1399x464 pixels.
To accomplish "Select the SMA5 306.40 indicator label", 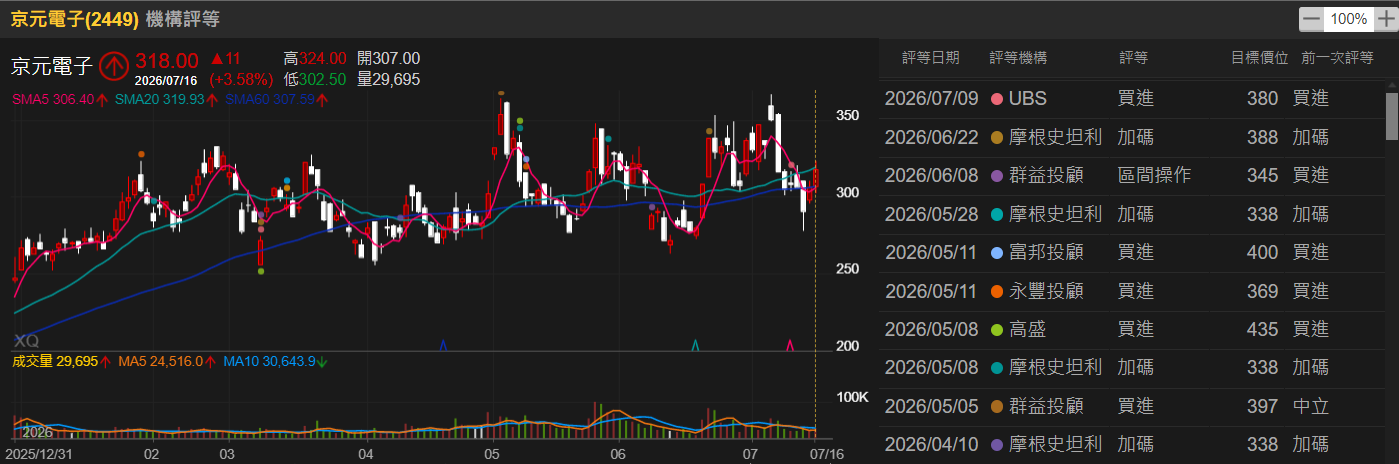I will [x=60, y=99].
